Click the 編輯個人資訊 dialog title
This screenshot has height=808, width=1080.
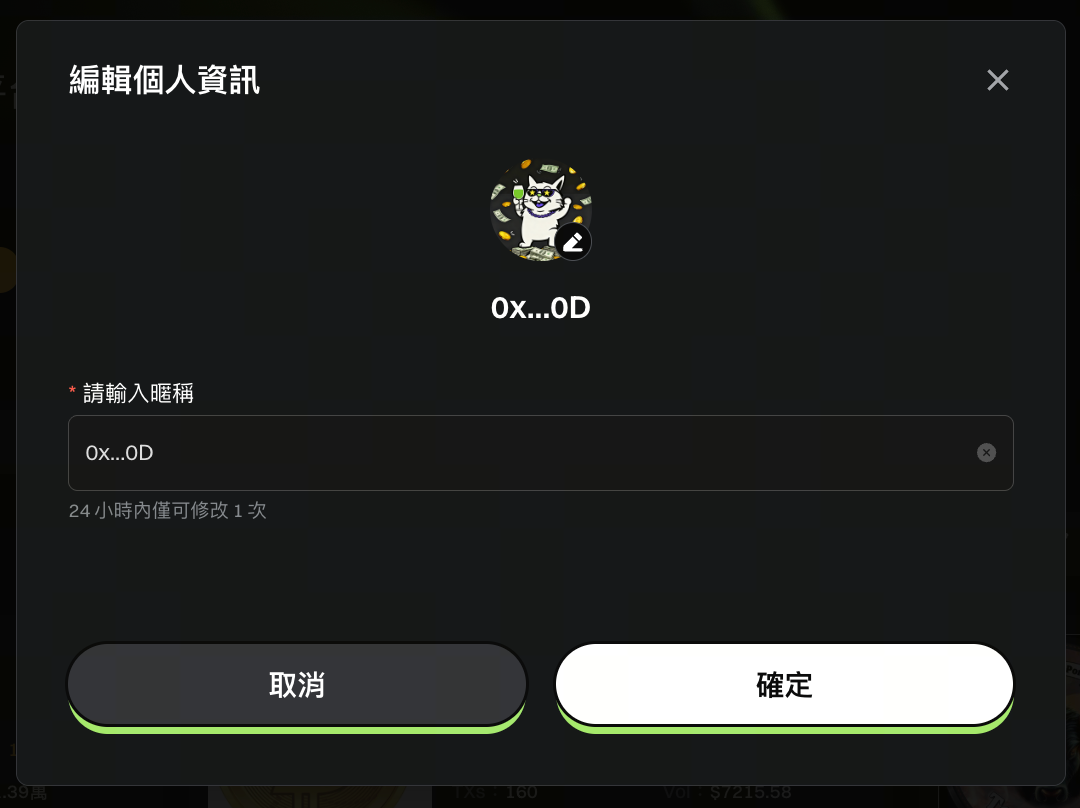tap(164, 80)
